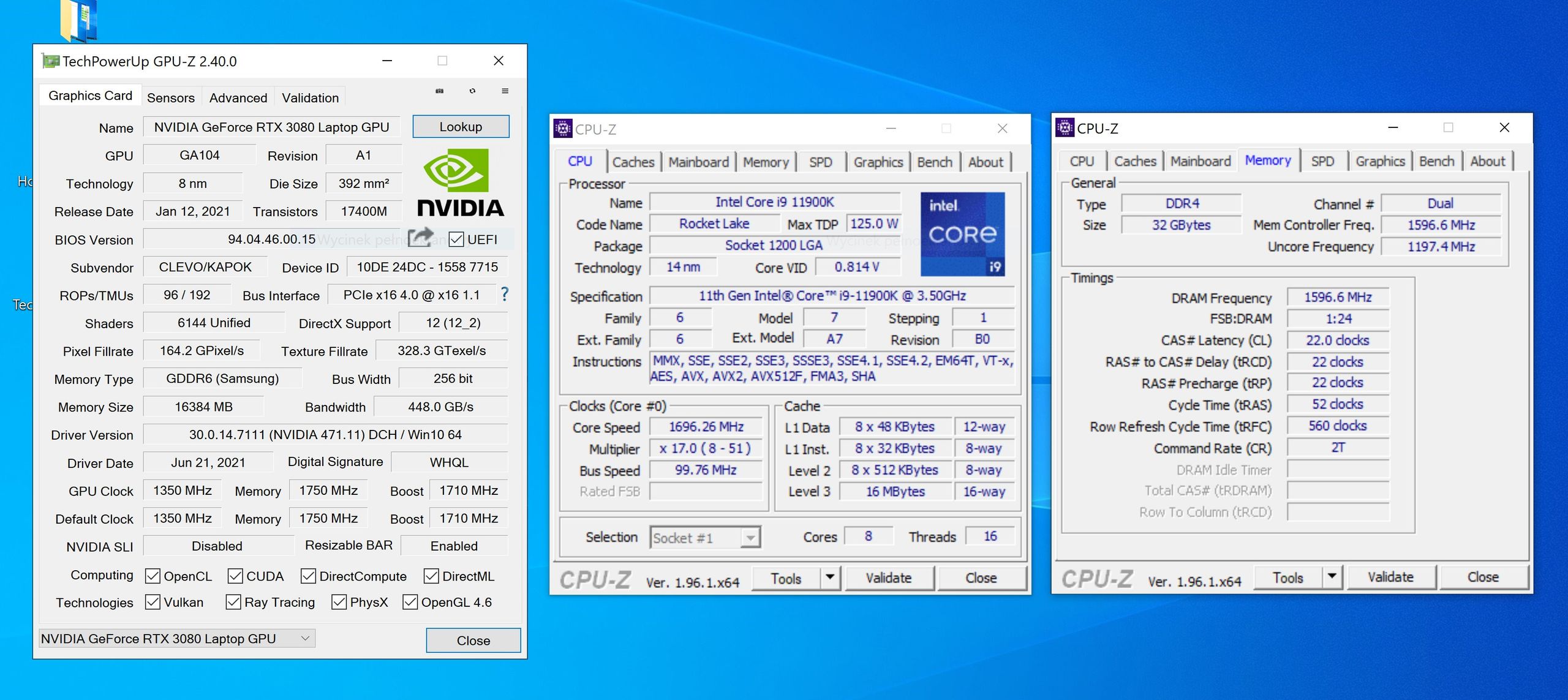Click the Close button in GPU-Z

pos(473,640)
